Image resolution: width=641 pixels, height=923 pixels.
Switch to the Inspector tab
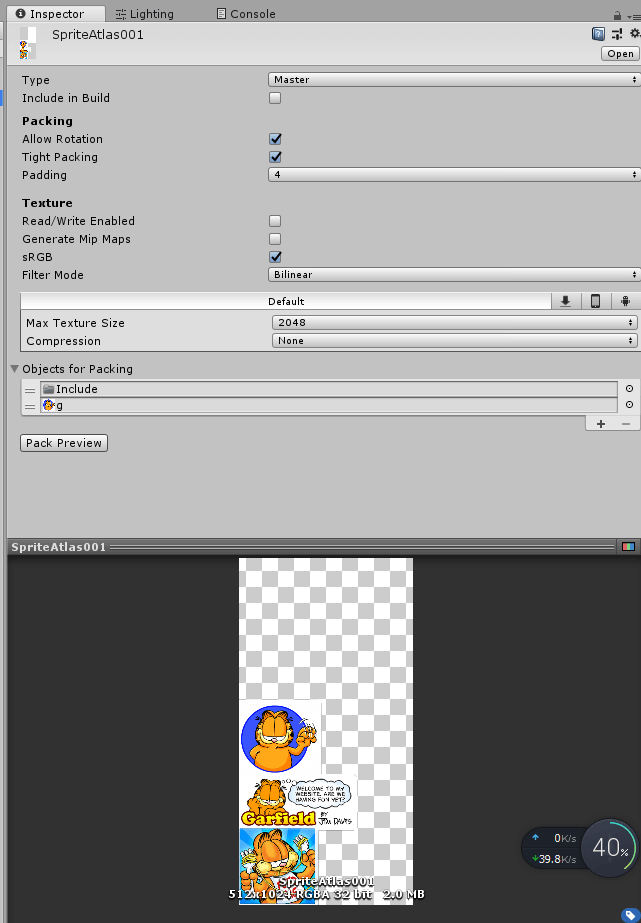56,14
